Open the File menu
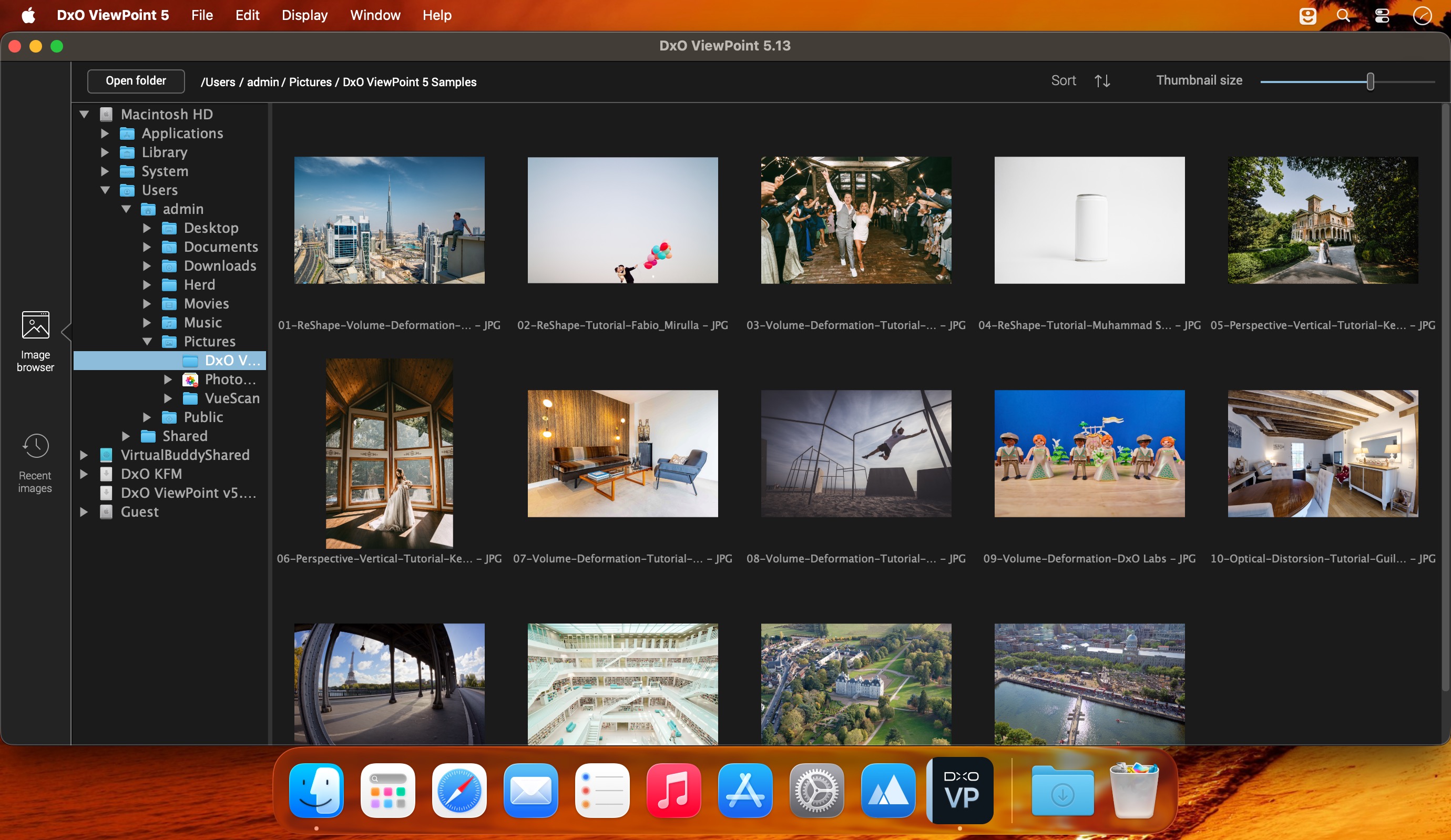This screenshot has height=840, width=1451. (x=202, y=16)
